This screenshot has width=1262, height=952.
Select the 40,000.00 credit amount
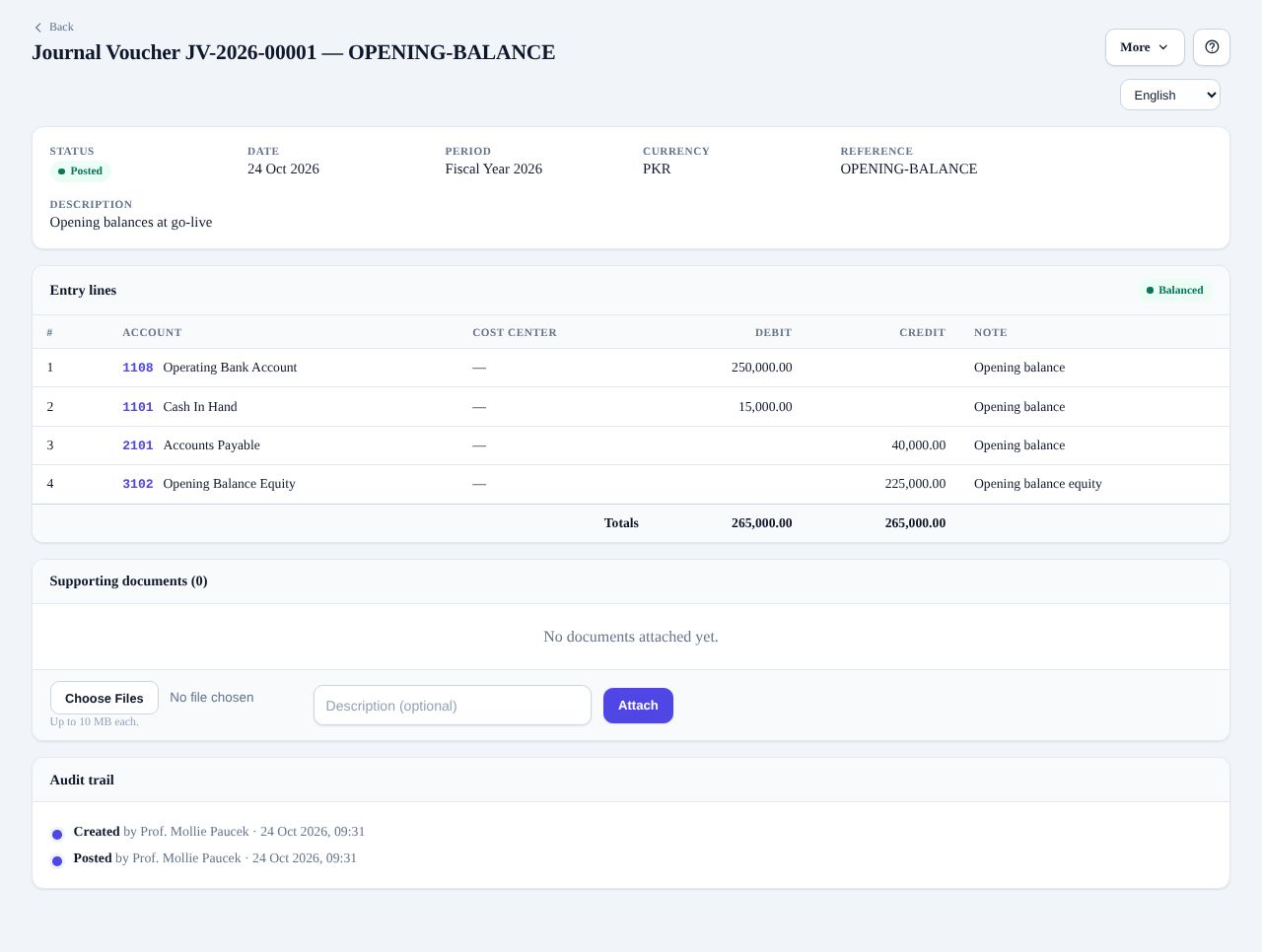pyautogui.click(x=919, y=445)
